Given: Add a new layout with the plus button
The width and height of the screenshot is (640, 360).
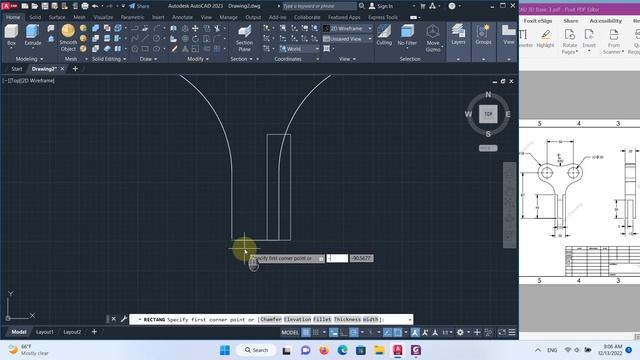Looking at the screenshot, I should [x=94, y=332].
